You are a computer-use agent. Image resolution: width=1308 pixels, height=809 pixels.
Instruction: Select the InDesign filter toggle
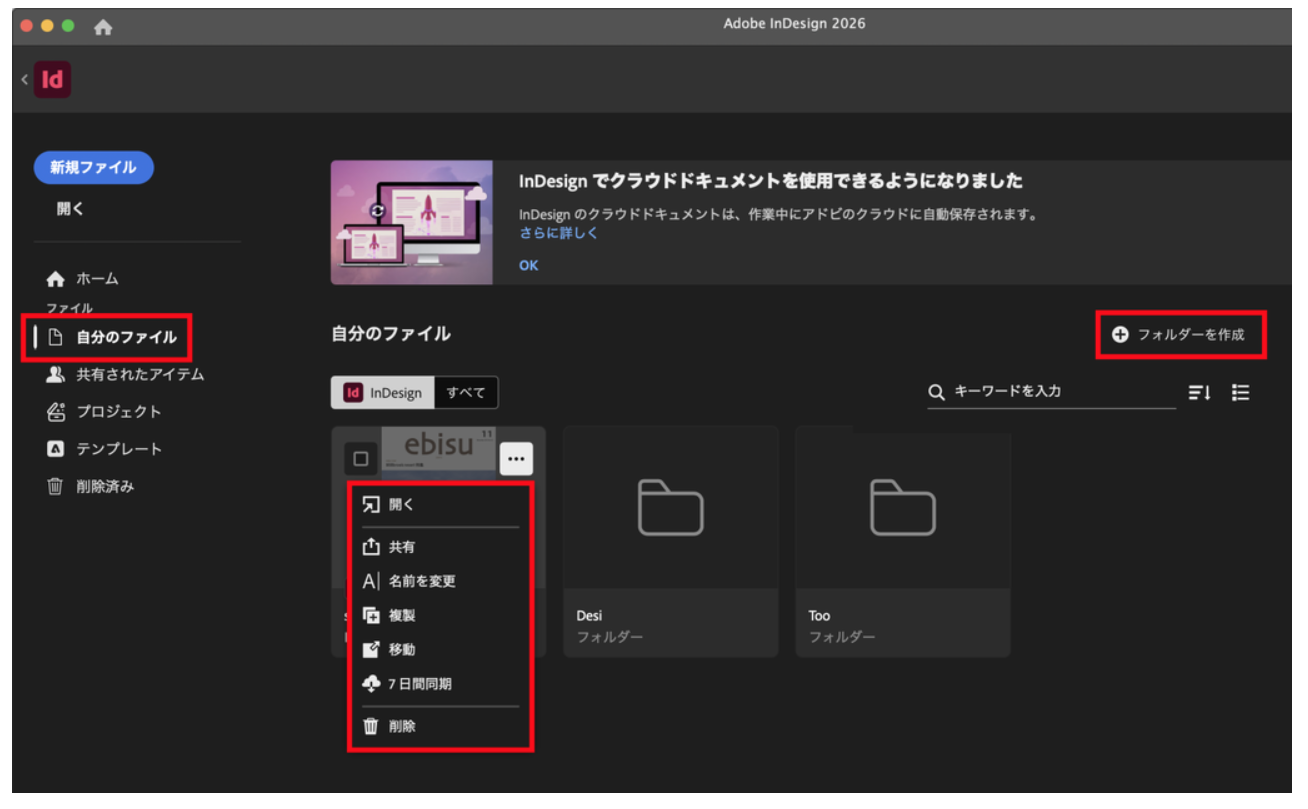pyautogui.click(x=384, y=393)
